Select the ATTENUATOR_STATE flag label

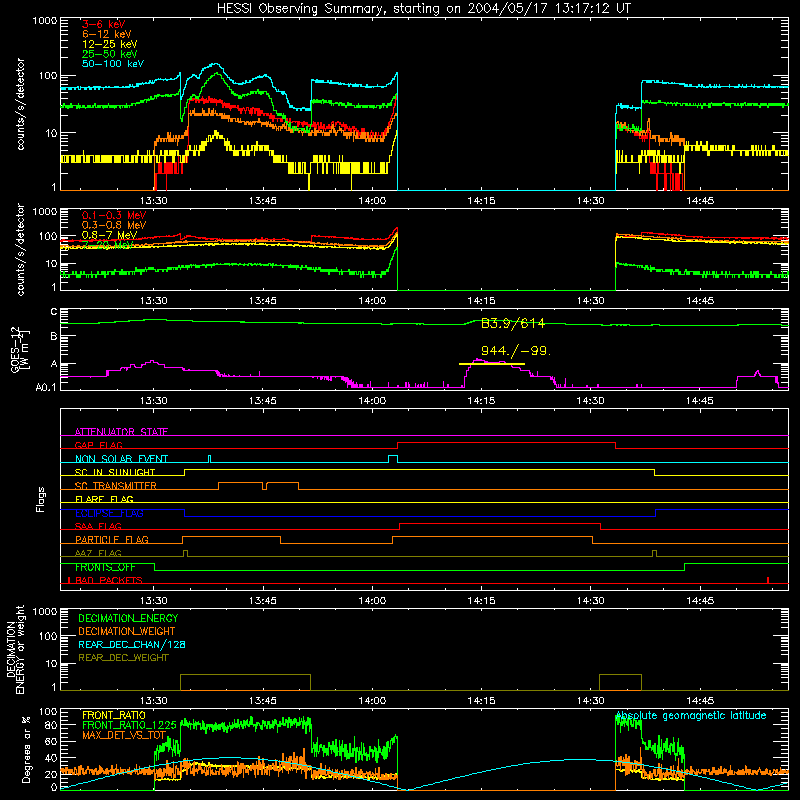[x=121, y=432]
